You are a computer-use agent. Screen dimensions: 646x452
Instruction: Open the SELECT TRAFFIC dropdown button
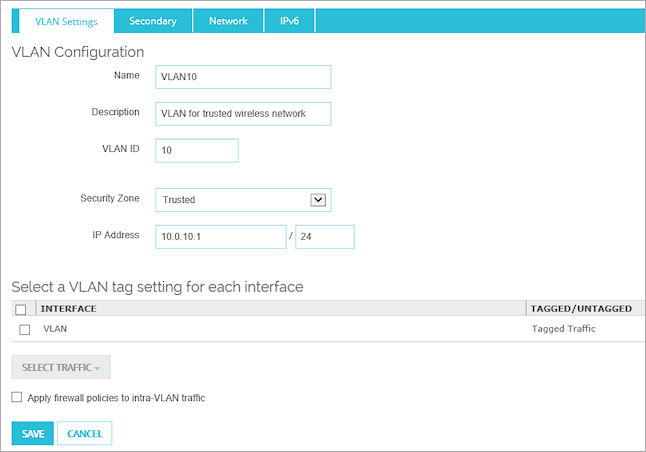[61, 367]
